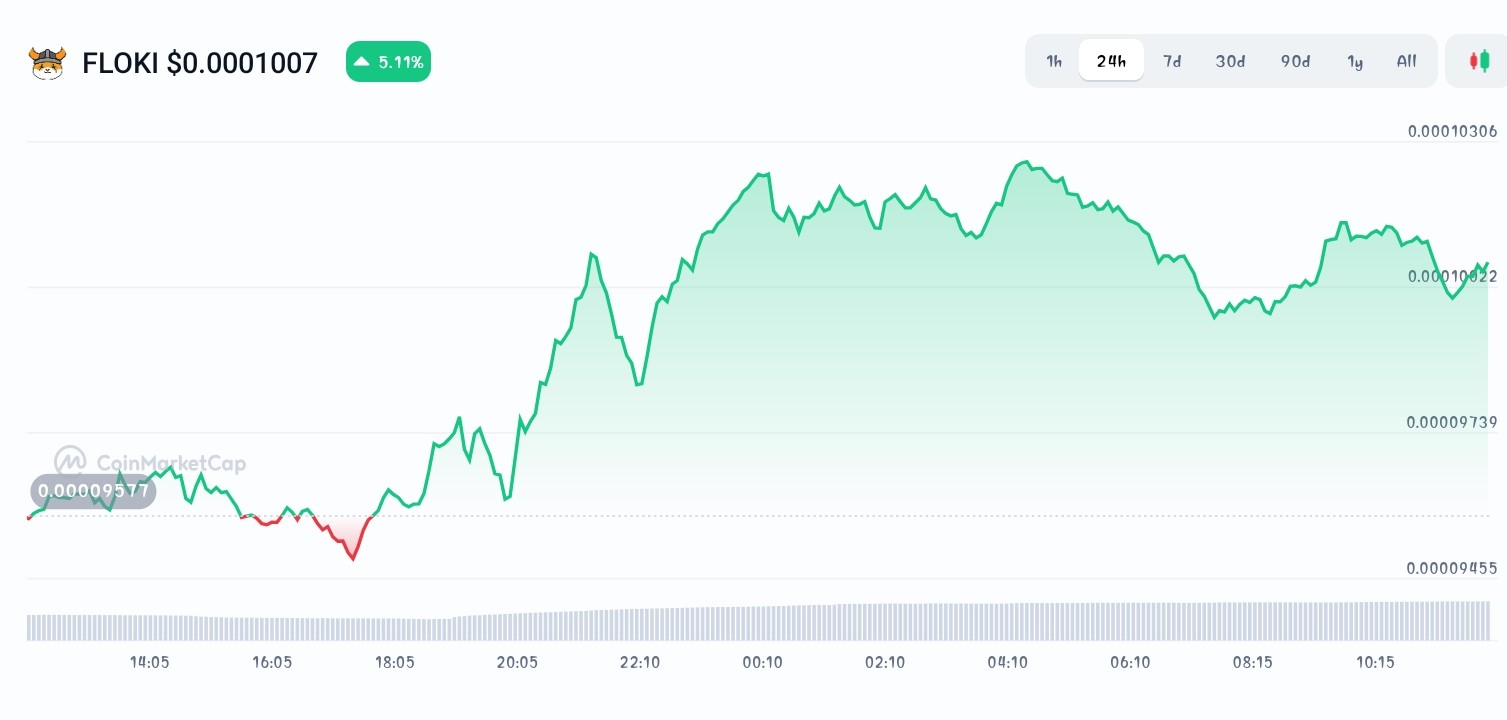Open the 7d timeframe view
1507x720 pixels.
pos(1172,61)
